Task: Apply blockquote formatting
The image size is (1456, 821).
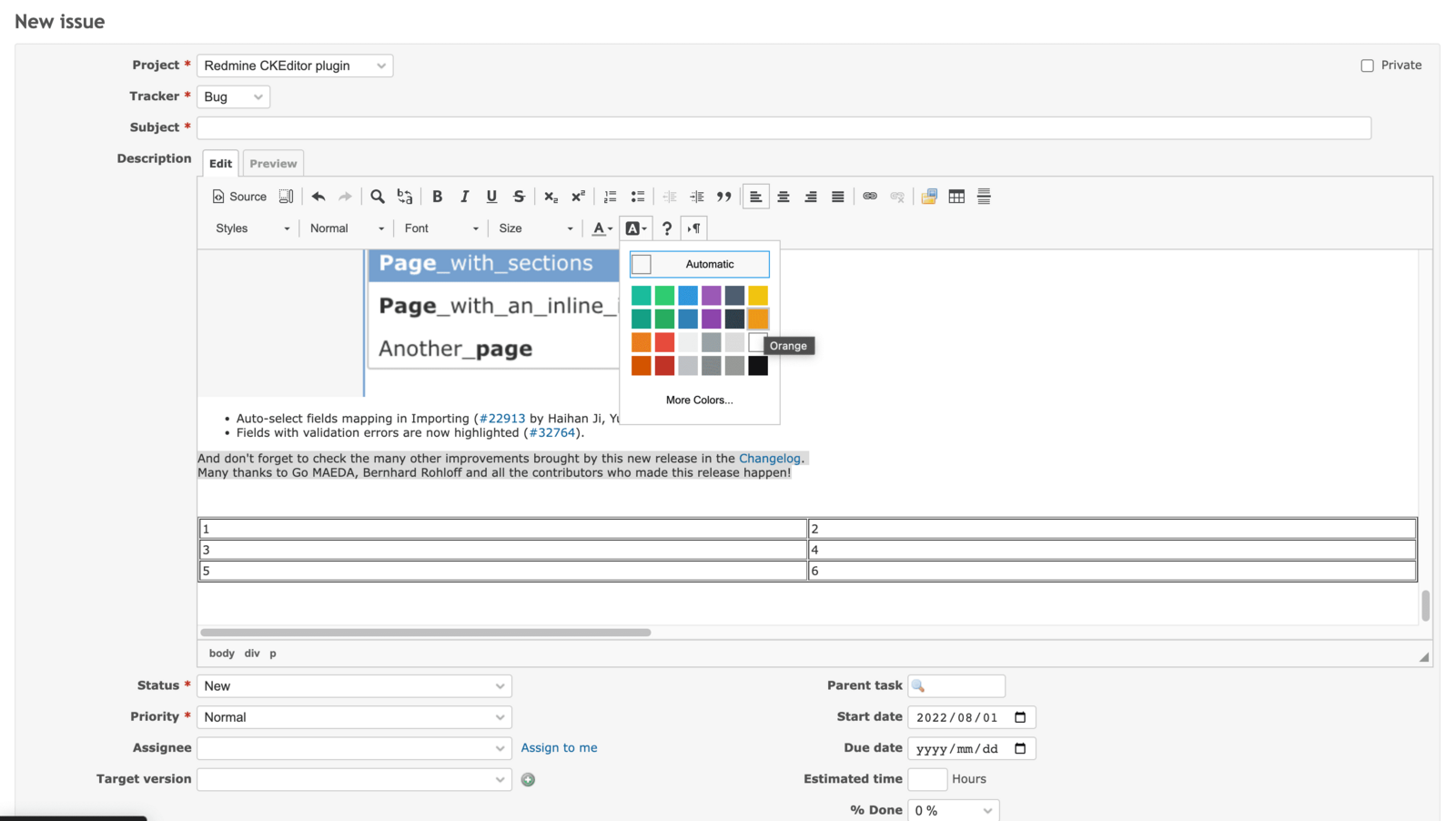Action: pos(724,196)
